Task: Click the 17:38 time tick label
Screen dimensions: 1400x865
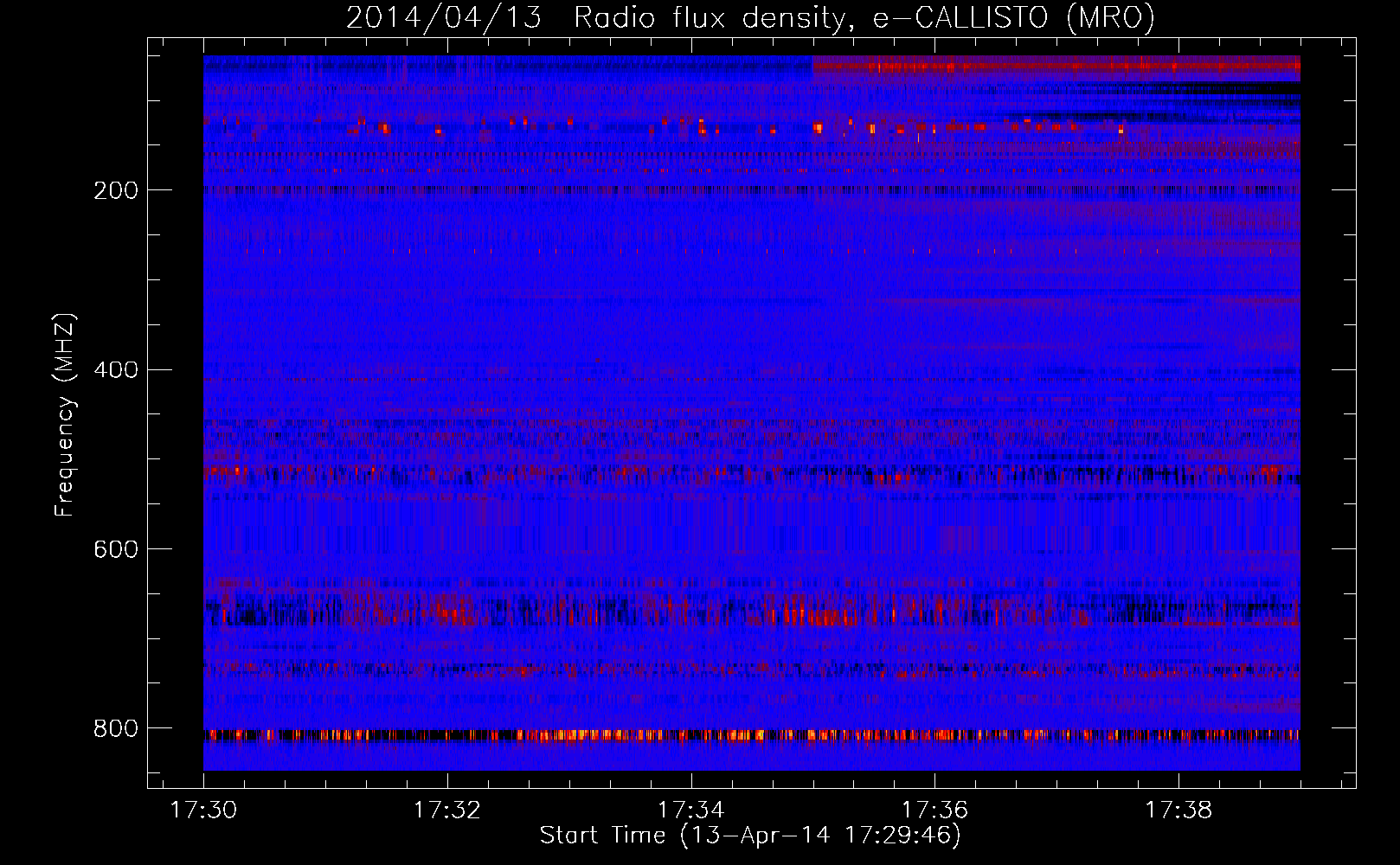Action: (x=1178, y=811)
